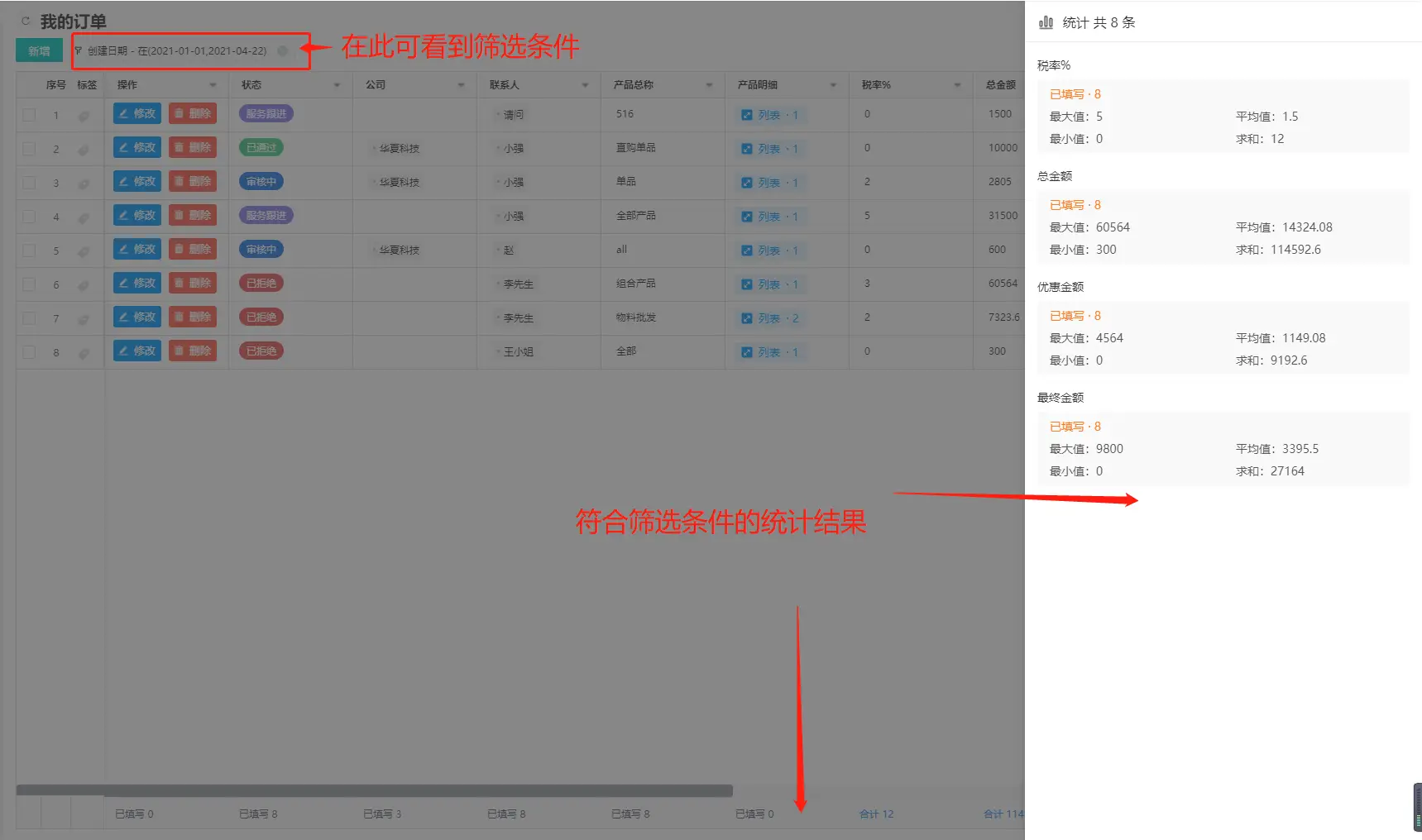This screenshot has width=1422, height=840.
Task: Click 修改 button in row 3
Action: tap(137, 182)
